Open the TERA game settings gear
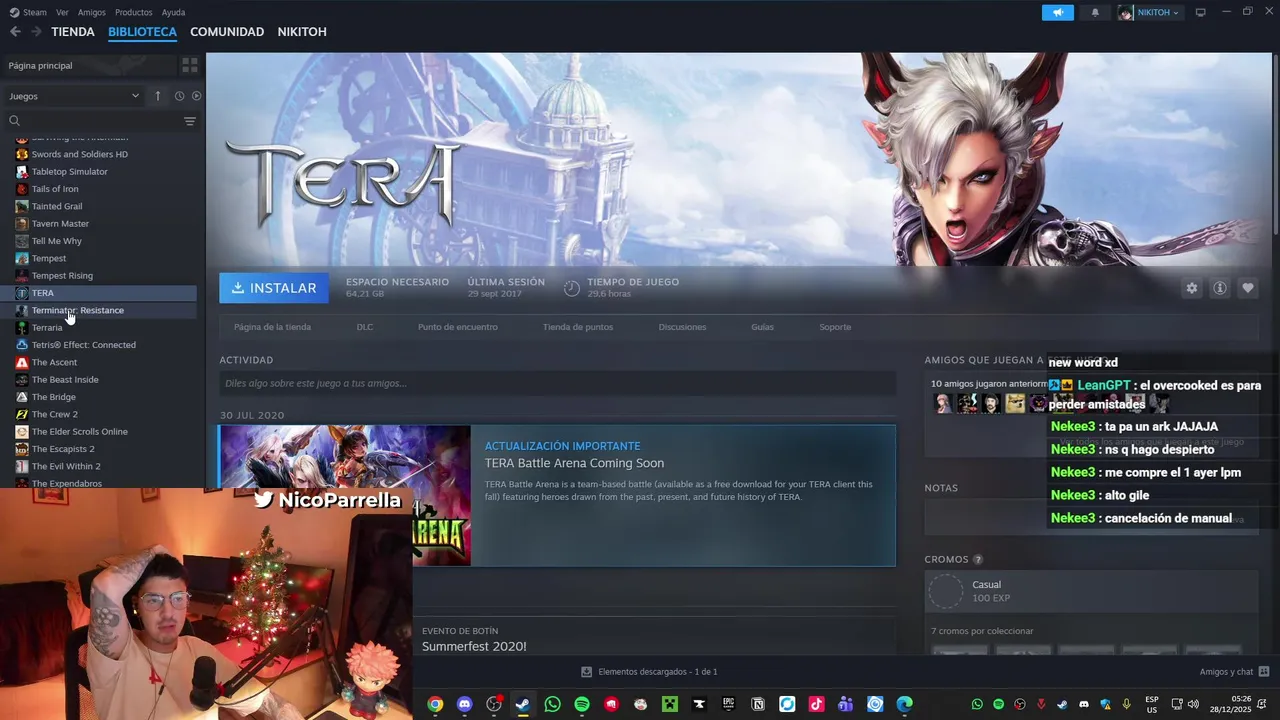The width and height of the screenshot is (1280, 720). click(1191, 288)
